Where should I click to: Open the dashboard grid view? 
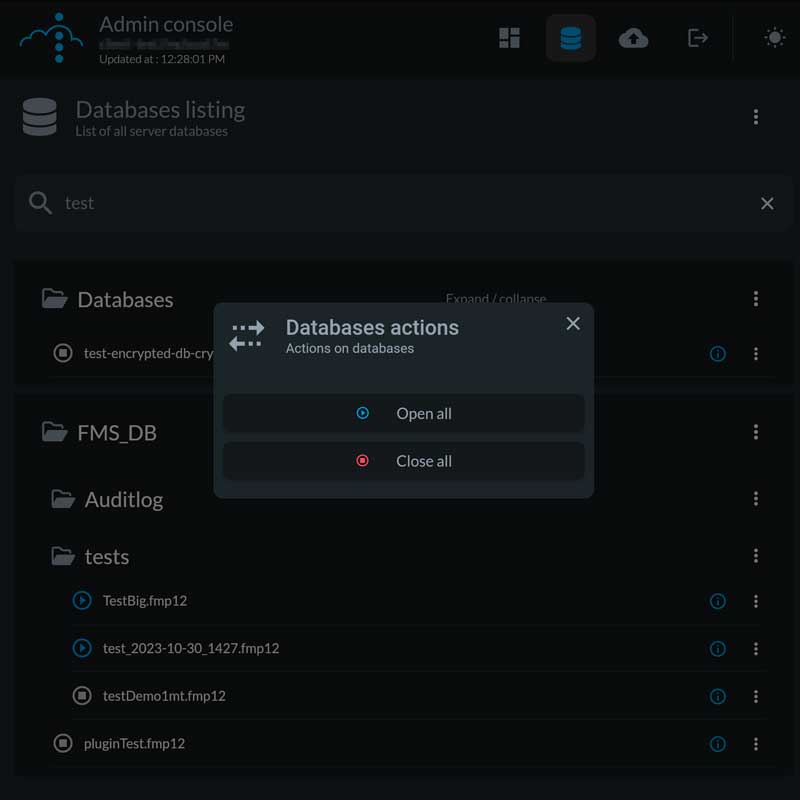tap(509, 38)
